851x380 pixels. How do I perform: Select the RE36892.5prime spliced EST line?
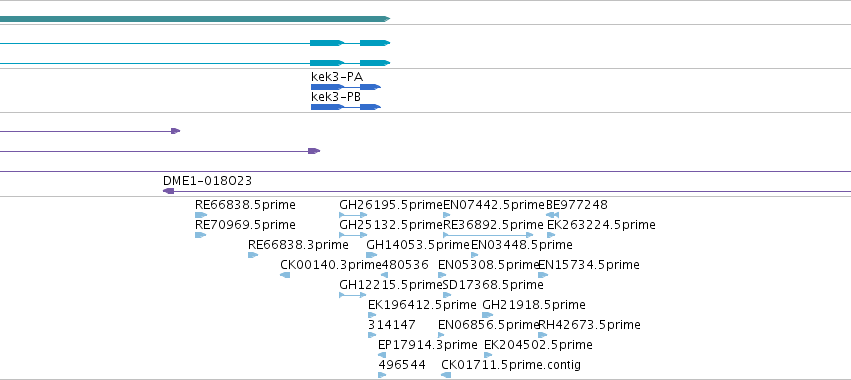488,235
